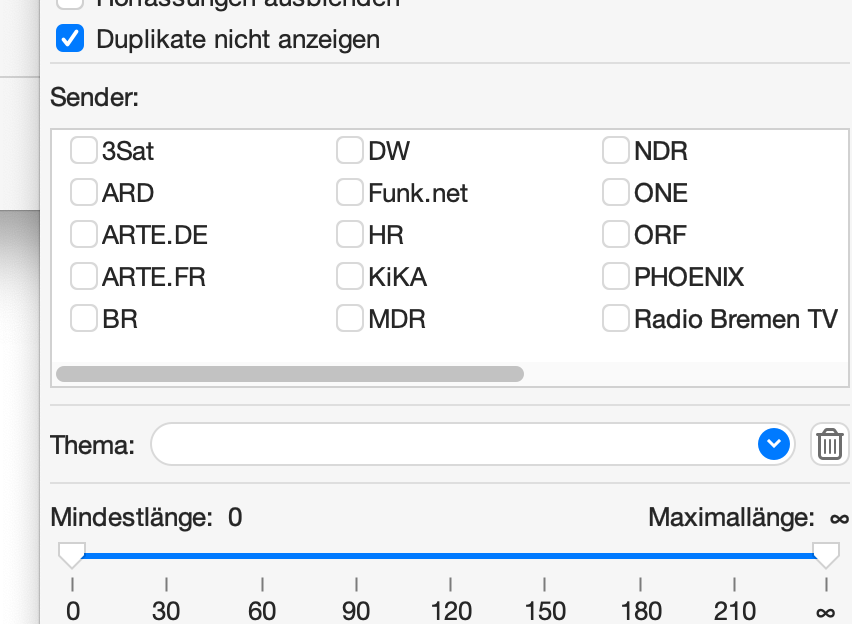Uncheck Duplikate nicht anzeigen checkbox
Viewport: 852px width, 624px height.
pos(70,39)
